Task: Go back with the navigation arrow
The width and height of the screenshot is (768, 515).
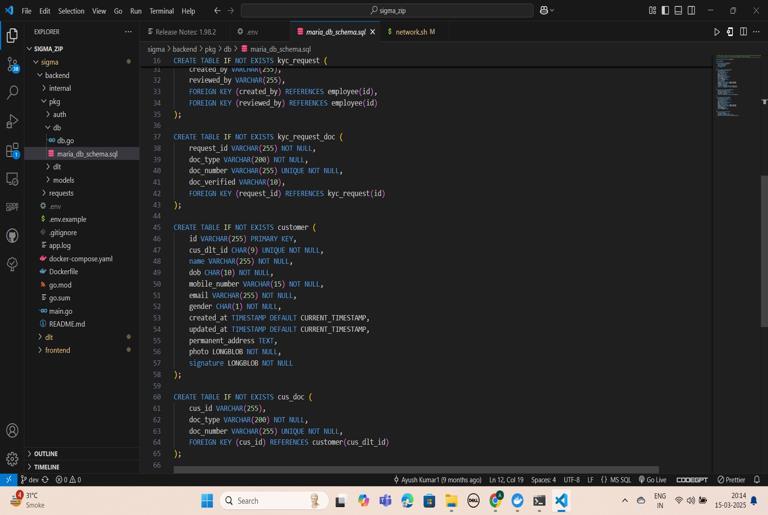Action: pos(217,10)
